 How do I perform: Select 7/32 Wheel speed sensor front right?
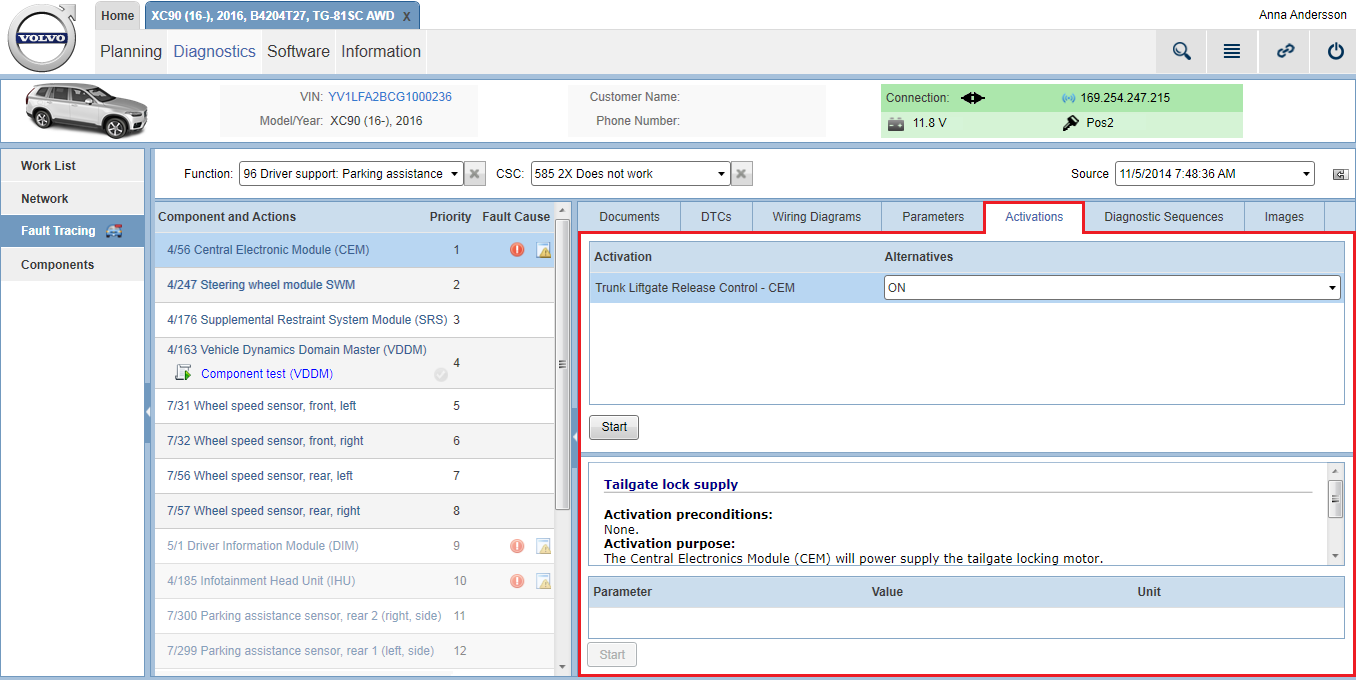click(354, 441)
